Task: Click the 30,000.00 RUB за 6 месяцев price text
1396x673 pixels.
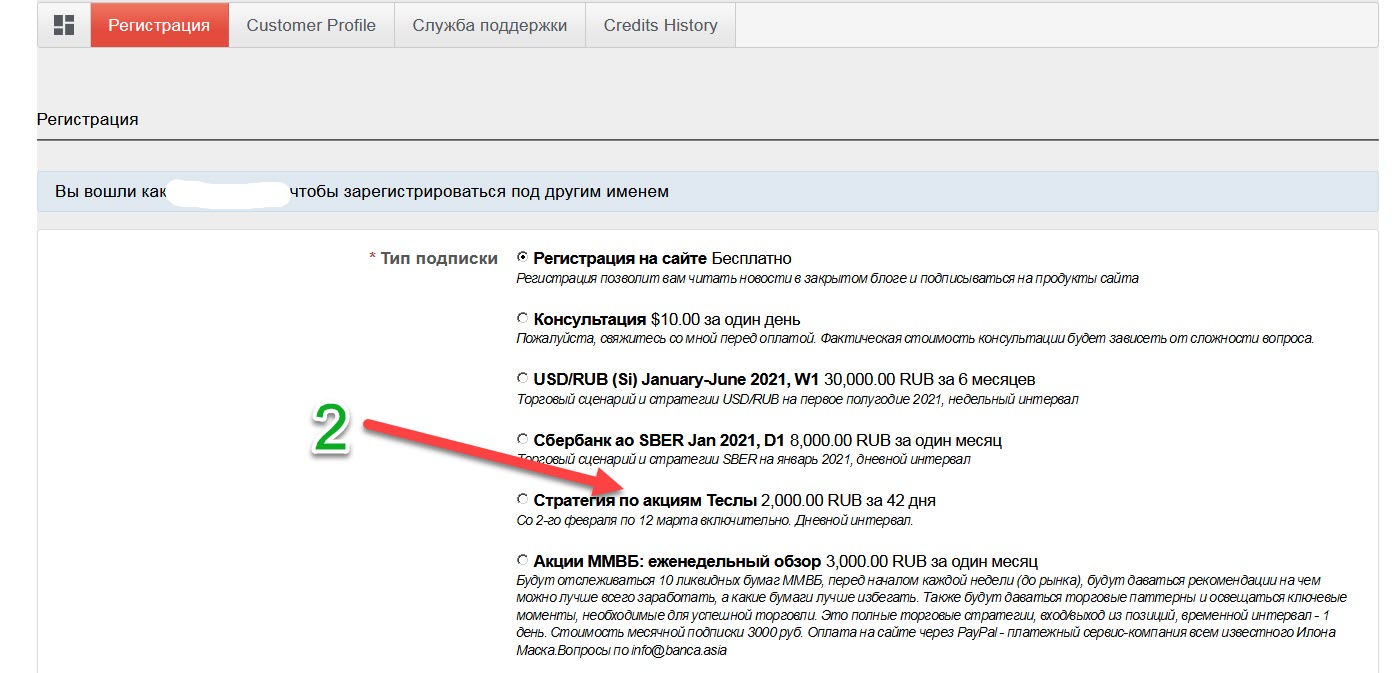Action: 929,380
